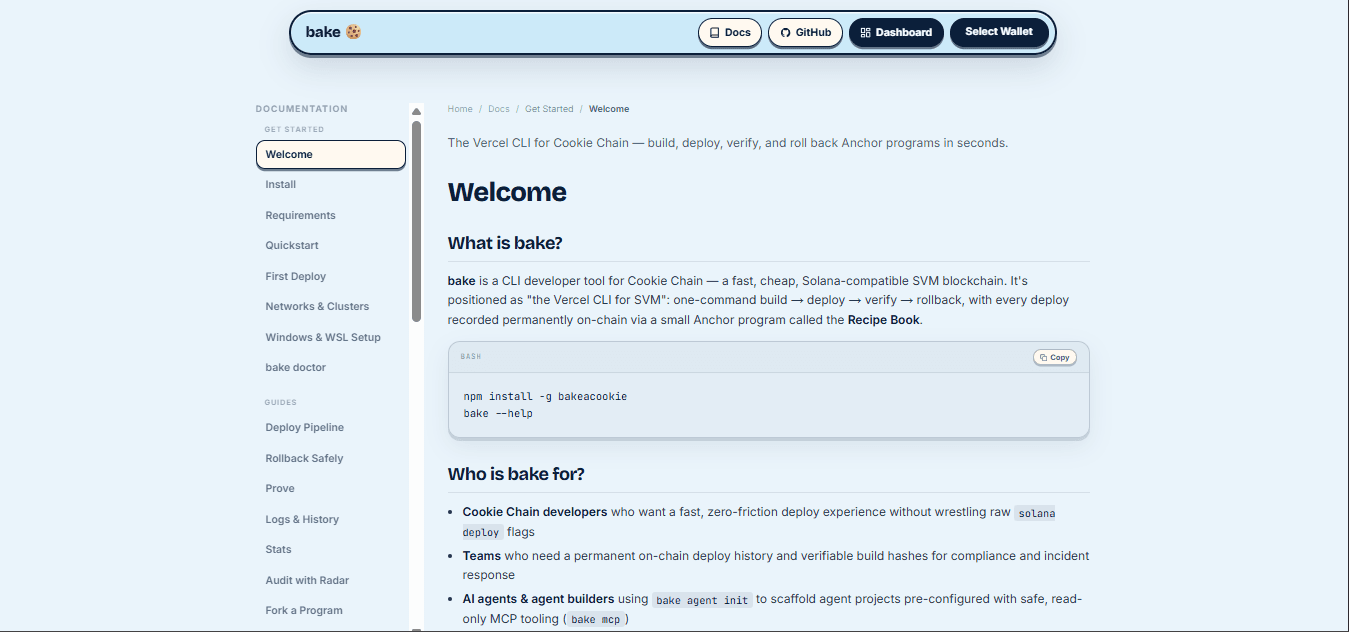Click the Welcome breadcrumb current page
This screenshot has height=632, width=1349.
[x=609, y=109]
